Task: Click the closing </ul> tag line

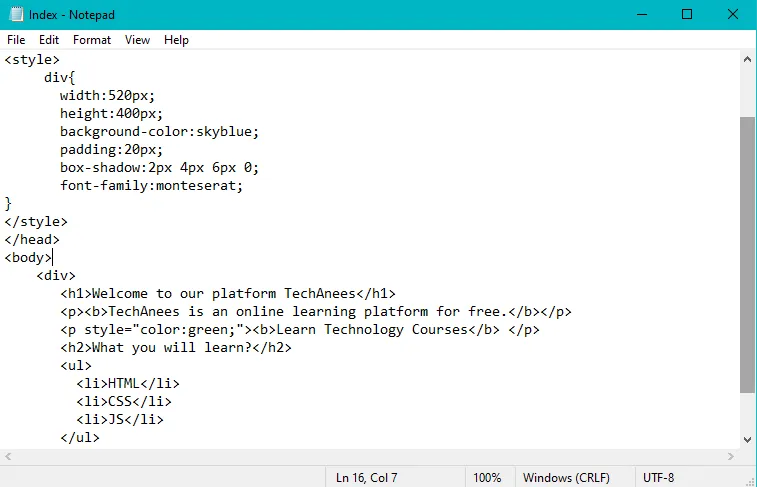Action: click(80, 438)
